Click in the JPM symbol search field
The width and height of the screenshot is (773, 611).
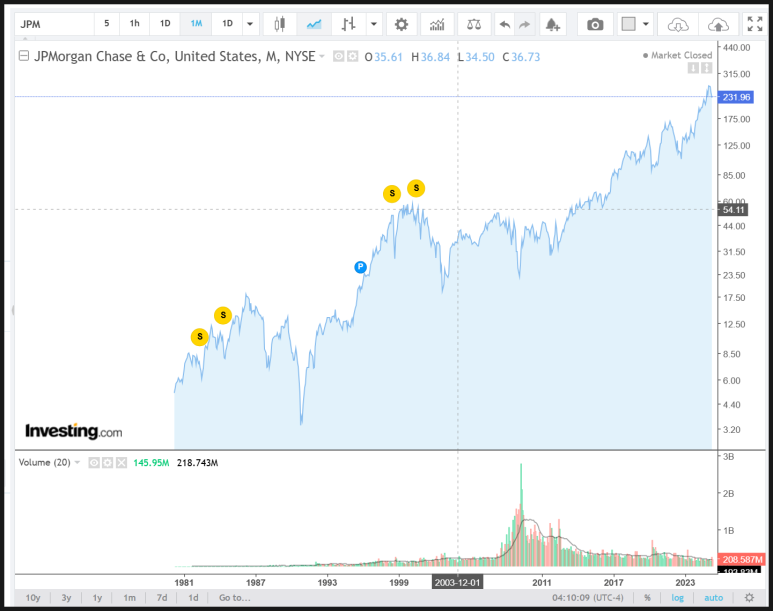tap(54, 24)
